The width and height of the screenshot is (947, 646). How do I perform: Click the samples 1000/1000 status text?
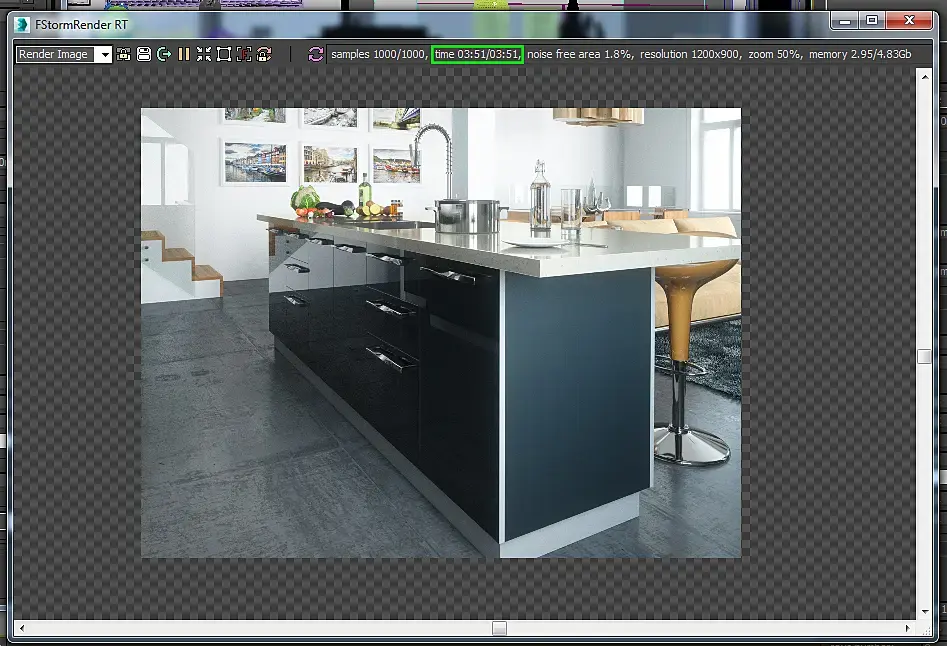(378, 54)
